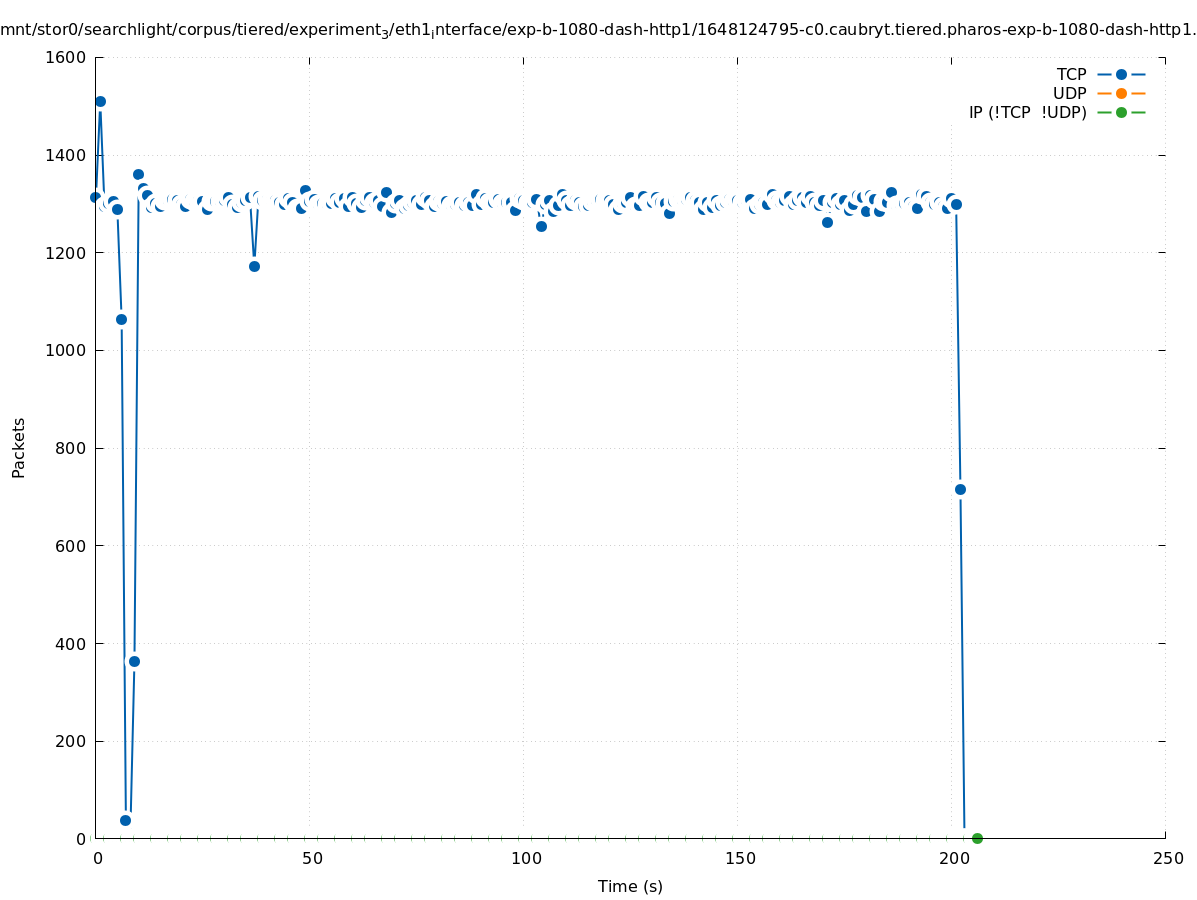1197x900 pixels.
Task: Click the 250 x-axis tick label
Action: point(1167,859)
